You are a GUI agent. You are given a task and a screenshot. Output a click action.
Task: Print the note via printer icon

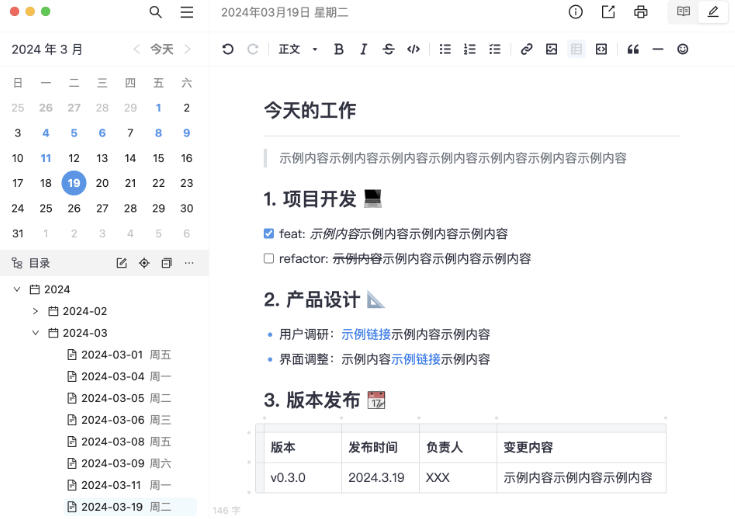tap(640, 12)
